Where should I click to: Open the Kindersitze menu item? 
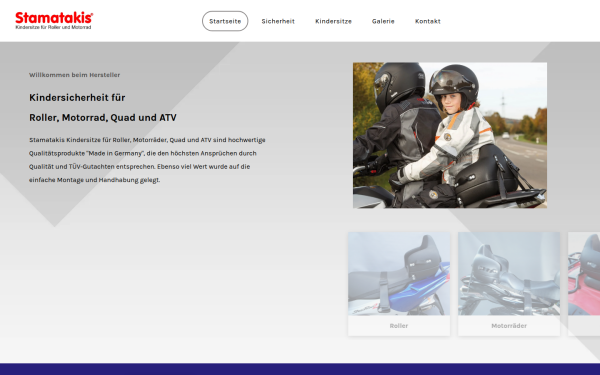click(333, 21)
